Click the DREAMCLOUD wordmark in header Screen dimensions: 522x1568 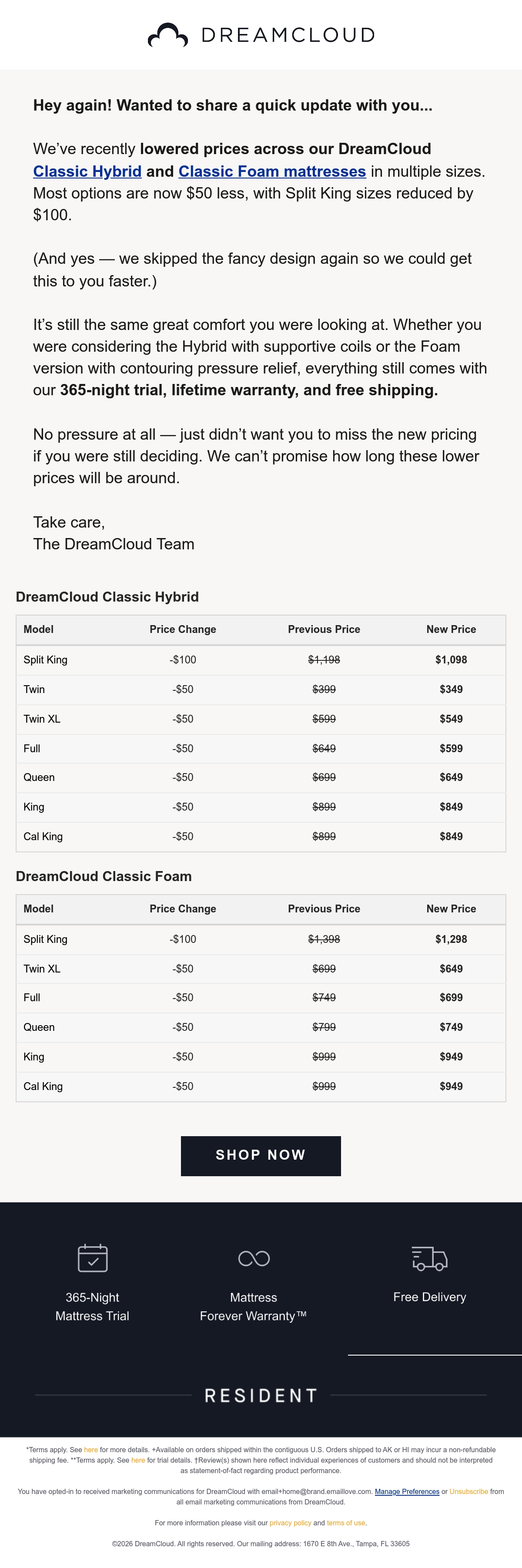[x=288, y=35]
